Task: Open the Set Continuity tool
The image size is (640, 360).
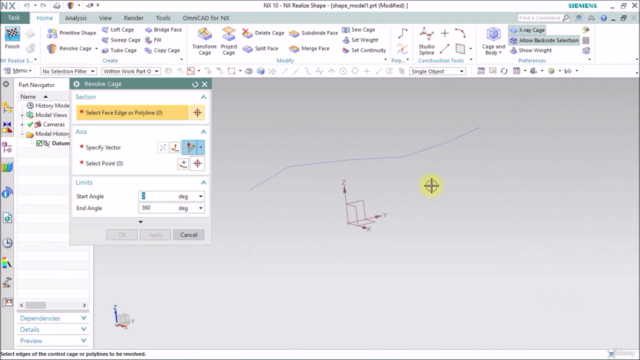Action: tap(364, 50)
